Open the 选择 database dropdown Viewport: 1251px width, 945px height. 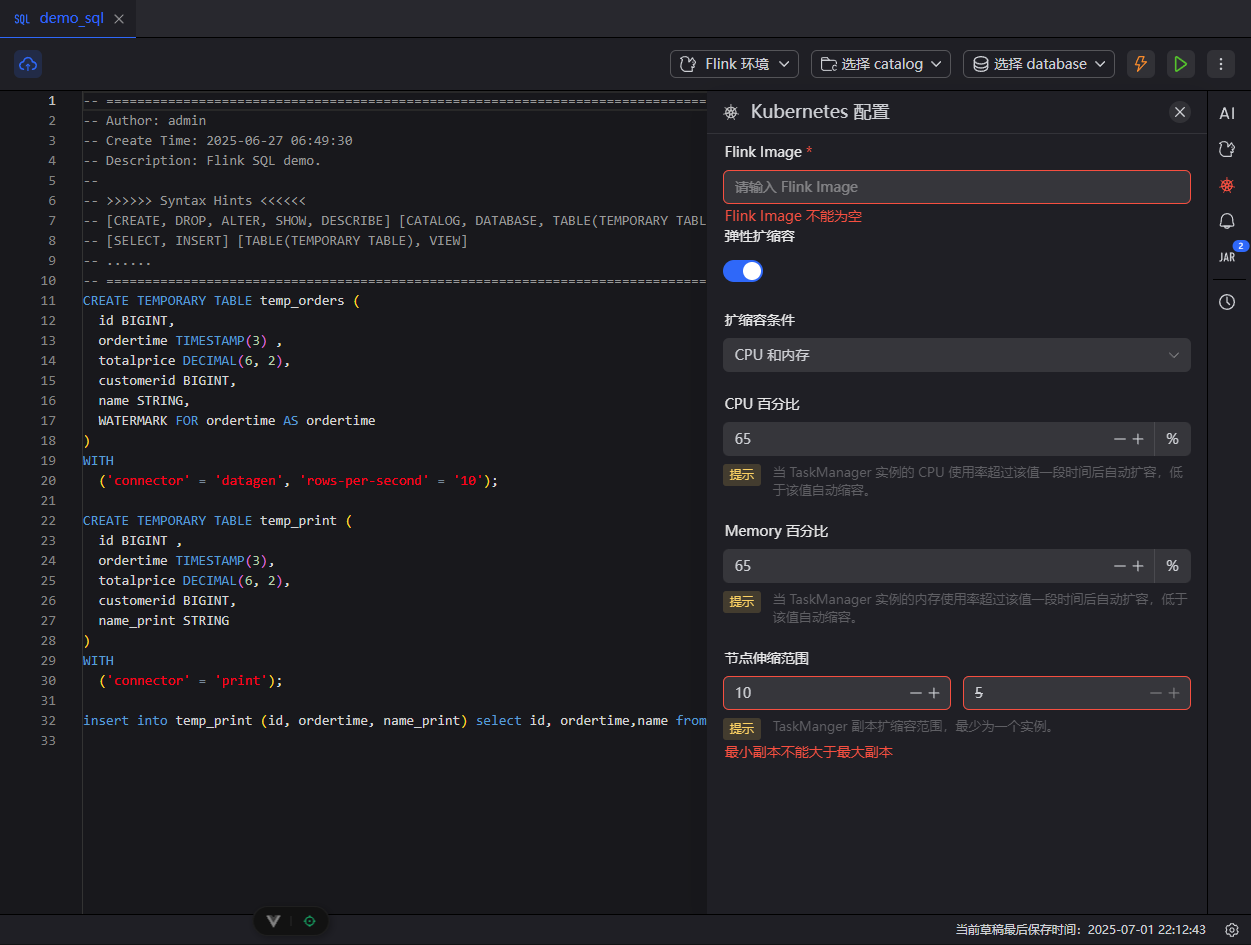[1038, 64]
